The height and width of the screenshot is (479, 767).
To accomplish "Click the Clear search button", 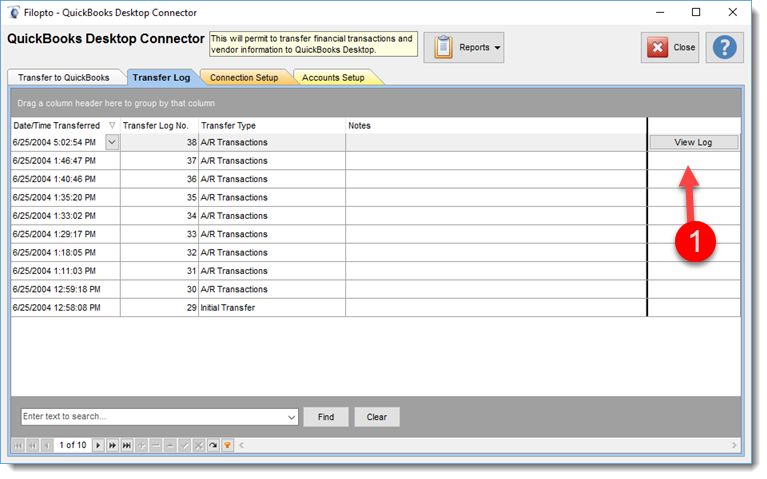I will click(377, 417).
